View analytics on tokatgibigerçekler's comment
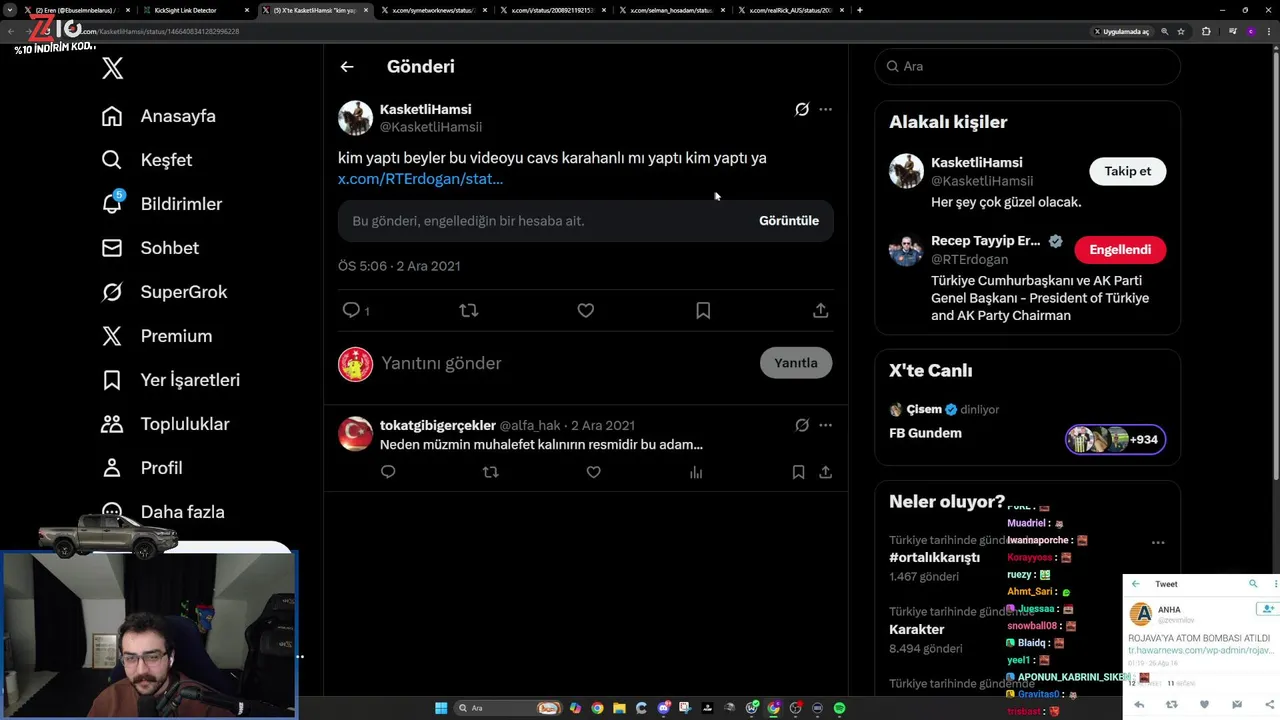This screenshot has width=1280, height=720. pos(696,472)
